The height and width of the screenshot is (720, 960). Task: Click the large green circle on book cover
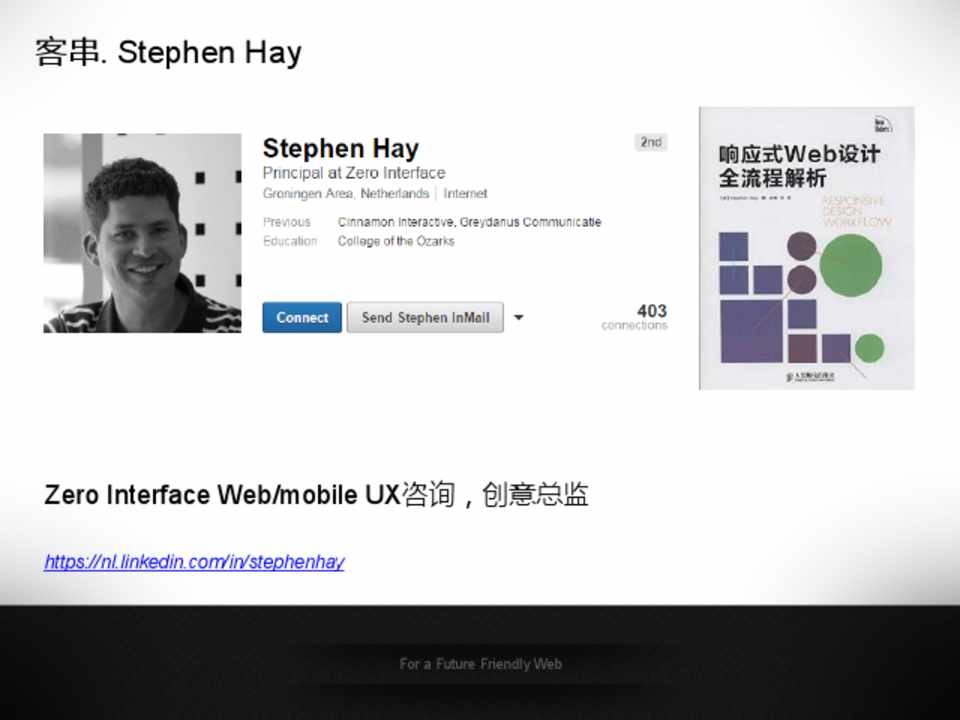[x=850, y=265]
